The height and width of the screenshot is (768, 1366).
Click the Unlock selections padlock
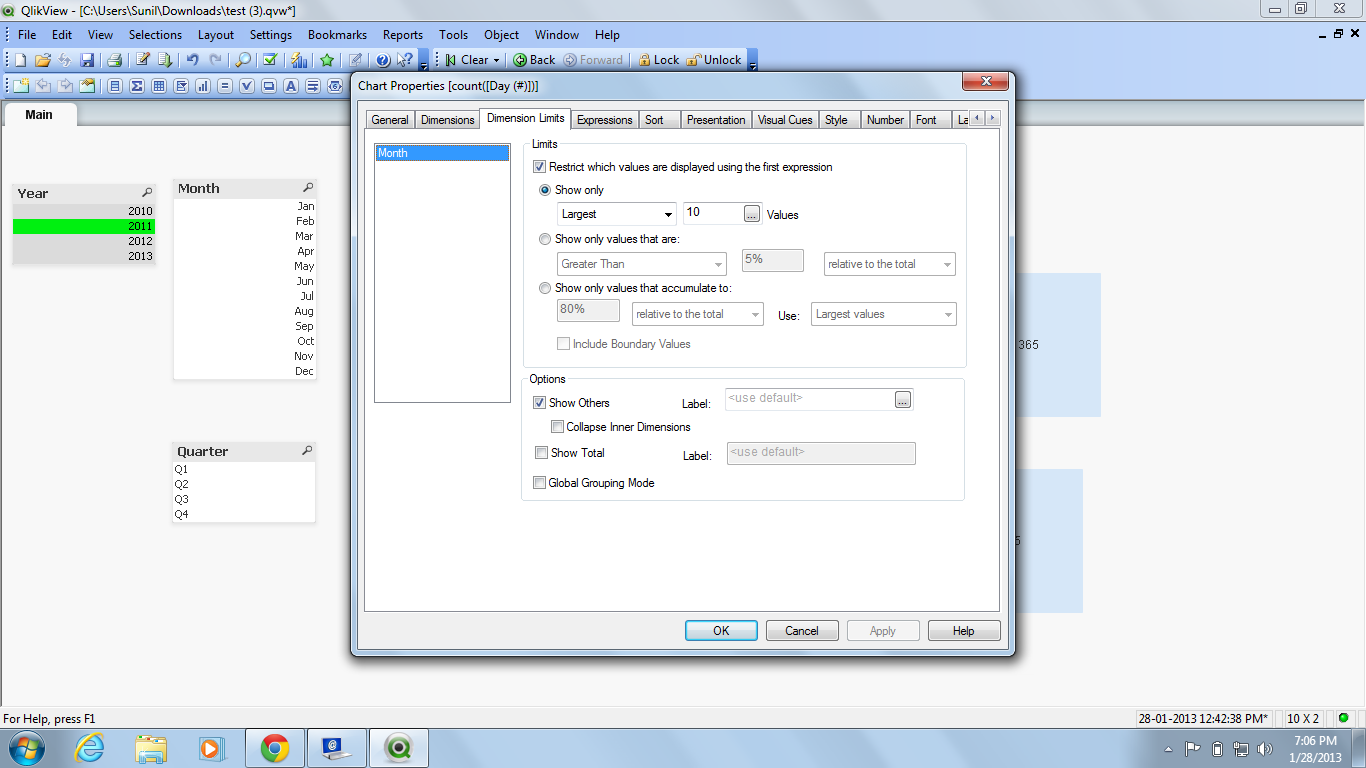tap(714, 60)
